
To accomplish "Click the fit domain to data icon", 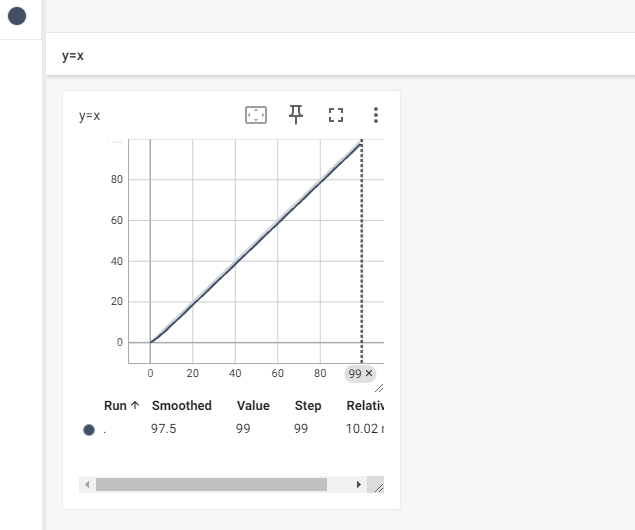I will tap(256, 115).
